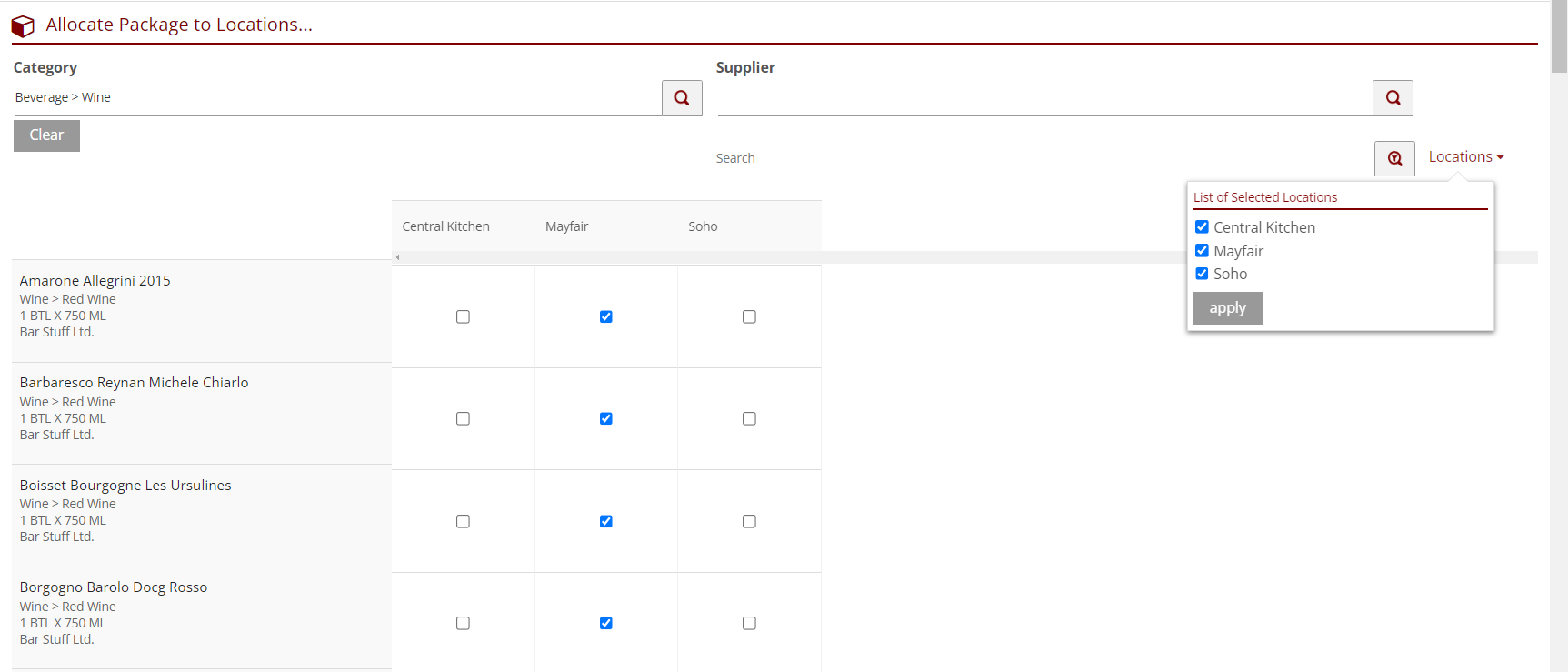Click the Mayfair column header
Viewport: 1568px width, 672px height.
coord(567,226)
